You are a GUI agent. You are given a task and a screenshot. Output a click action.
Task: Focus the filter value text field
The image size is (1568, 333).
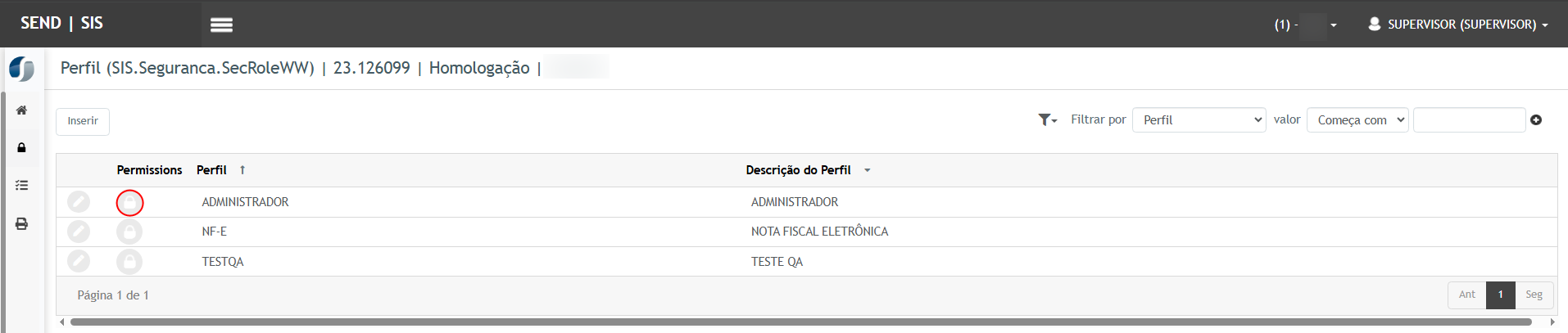click(x=1469, y=120)
